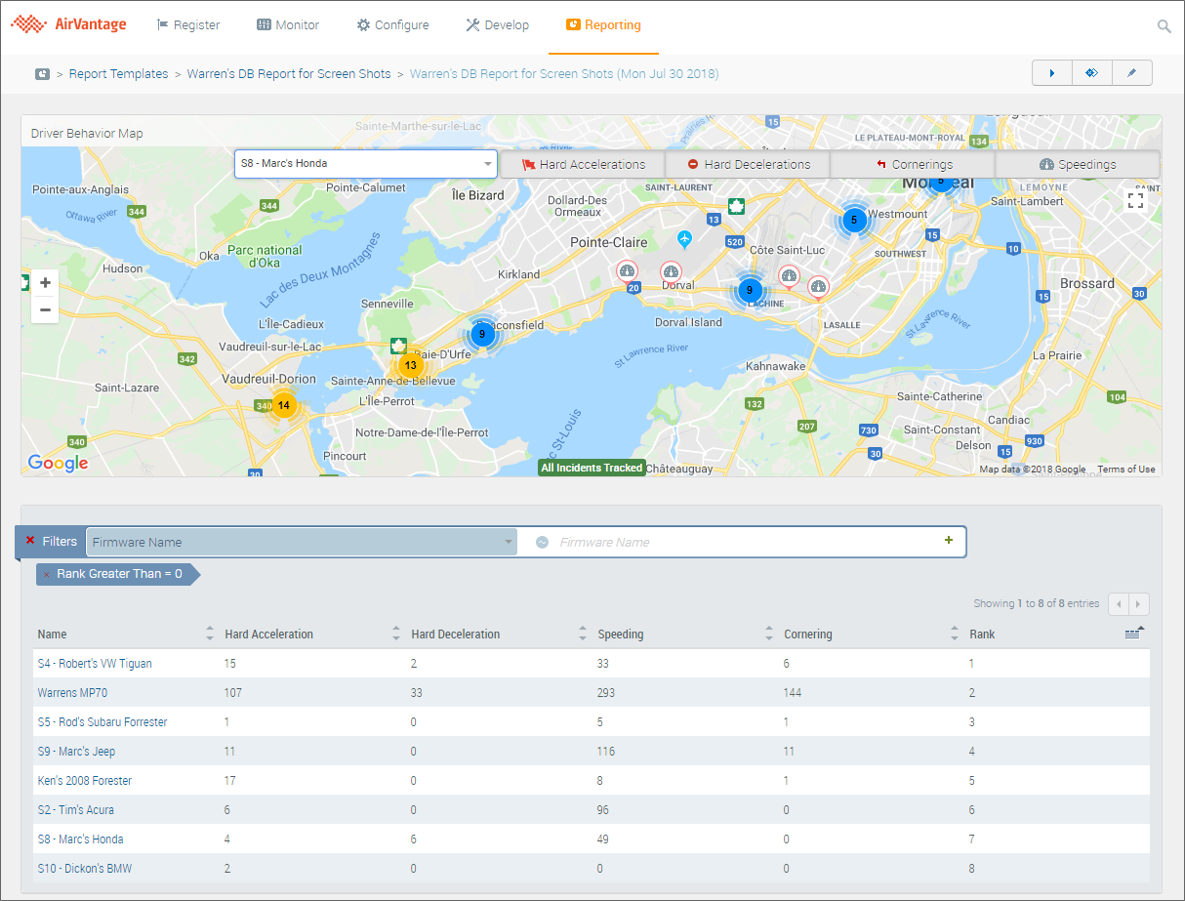This screenshot has height=901, width=1185.
Task: Click the home icon in breadcrumb
Action: click(x=42, y=74)
